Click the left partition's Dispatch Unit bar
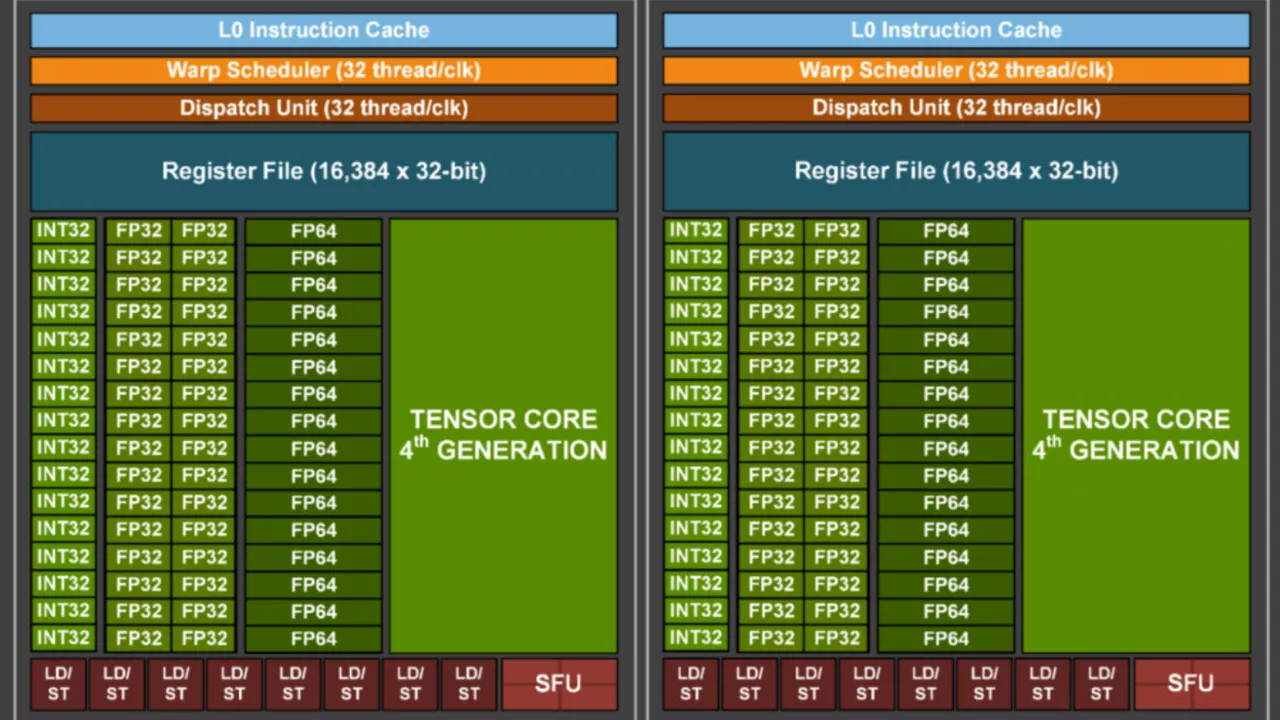Image resolution: width=1280 pixels, height=720 pixels. tap(324, 108)
